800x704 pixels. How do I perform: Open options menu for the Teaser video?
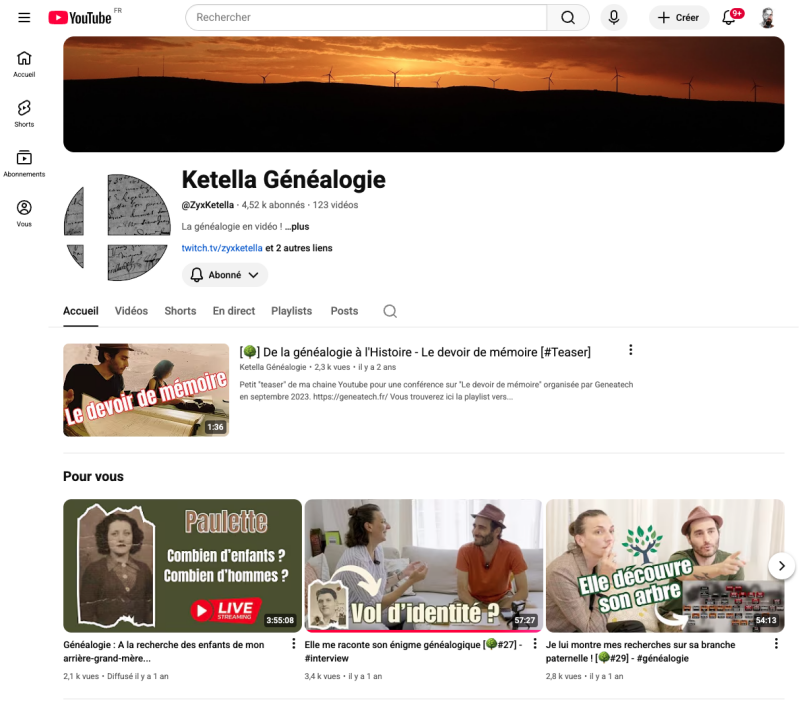point(631,350)
